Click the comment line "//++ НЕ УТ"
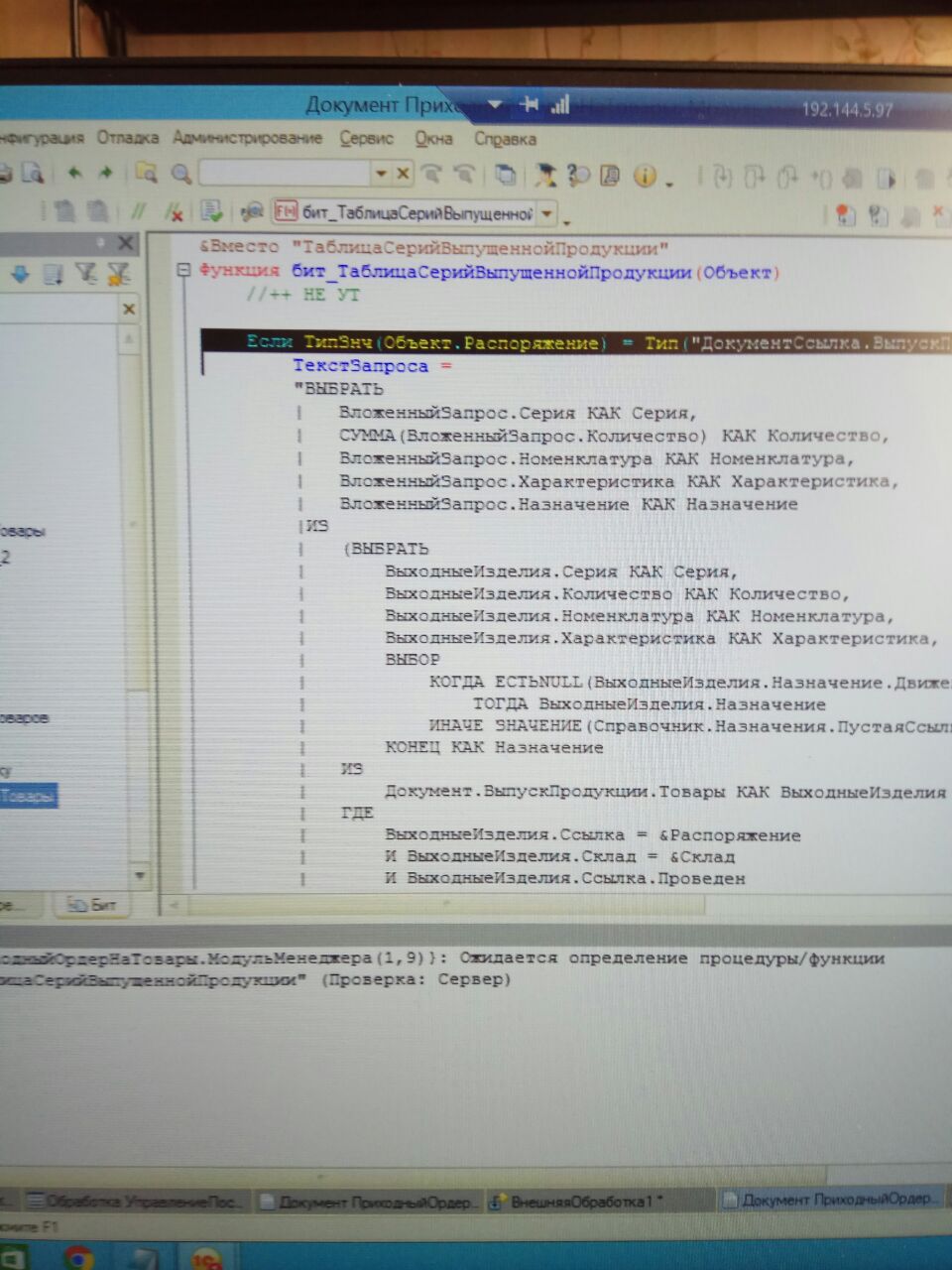Image resolution: width=952 pixels, height=1270 pixels. [302, 295]
